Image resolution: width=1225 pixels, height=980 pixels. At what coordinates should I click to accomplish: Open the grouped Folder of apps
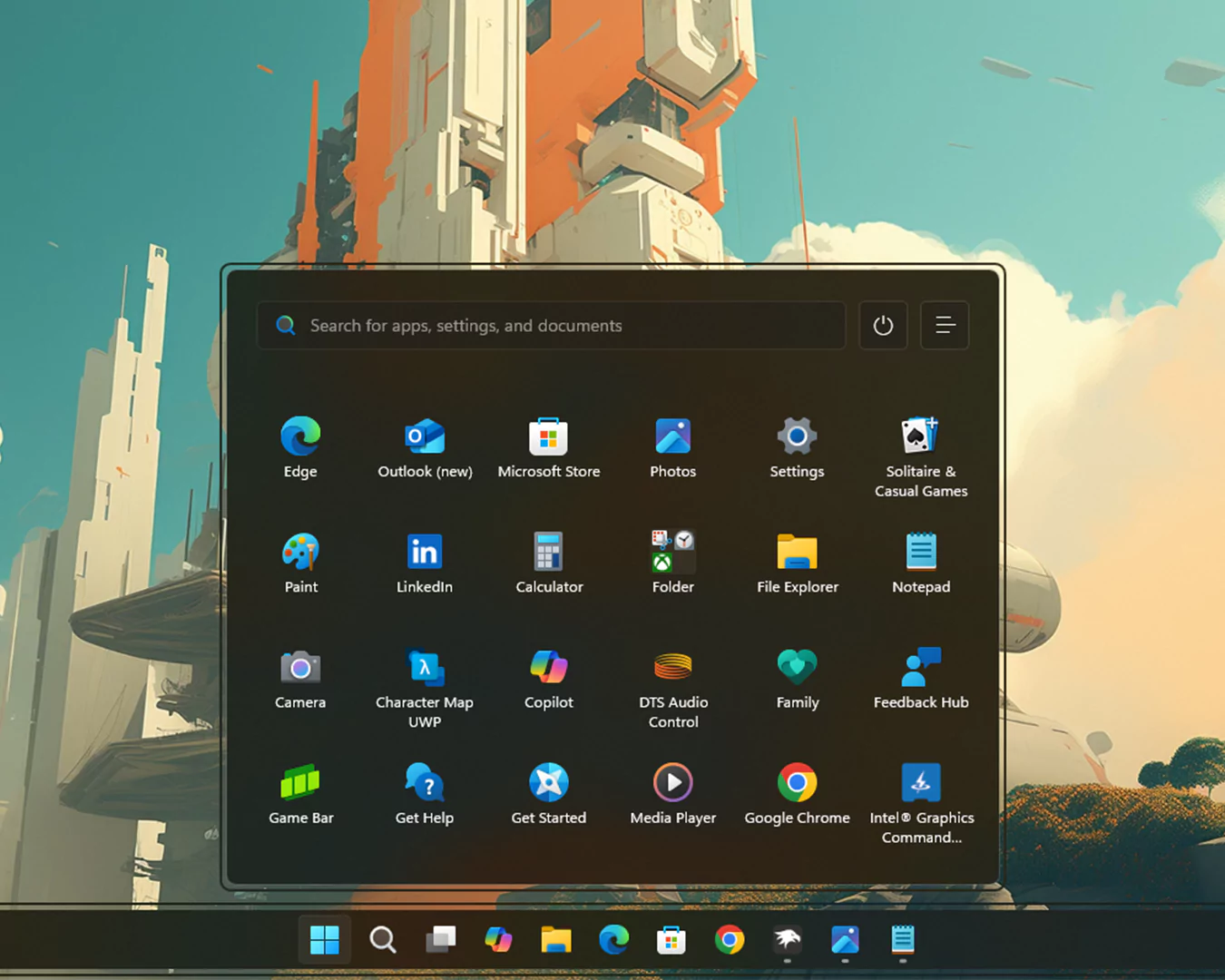tap(673, 563)
